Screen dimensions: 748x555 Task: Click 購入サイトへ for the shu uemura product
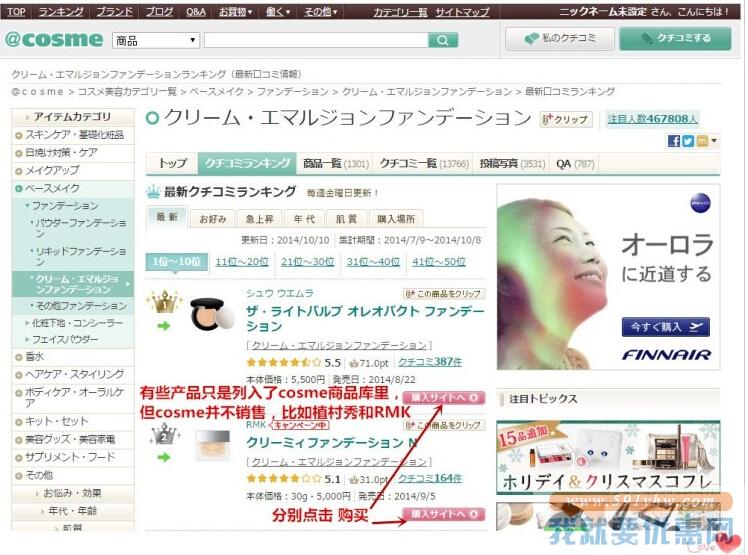click(444, 397)
